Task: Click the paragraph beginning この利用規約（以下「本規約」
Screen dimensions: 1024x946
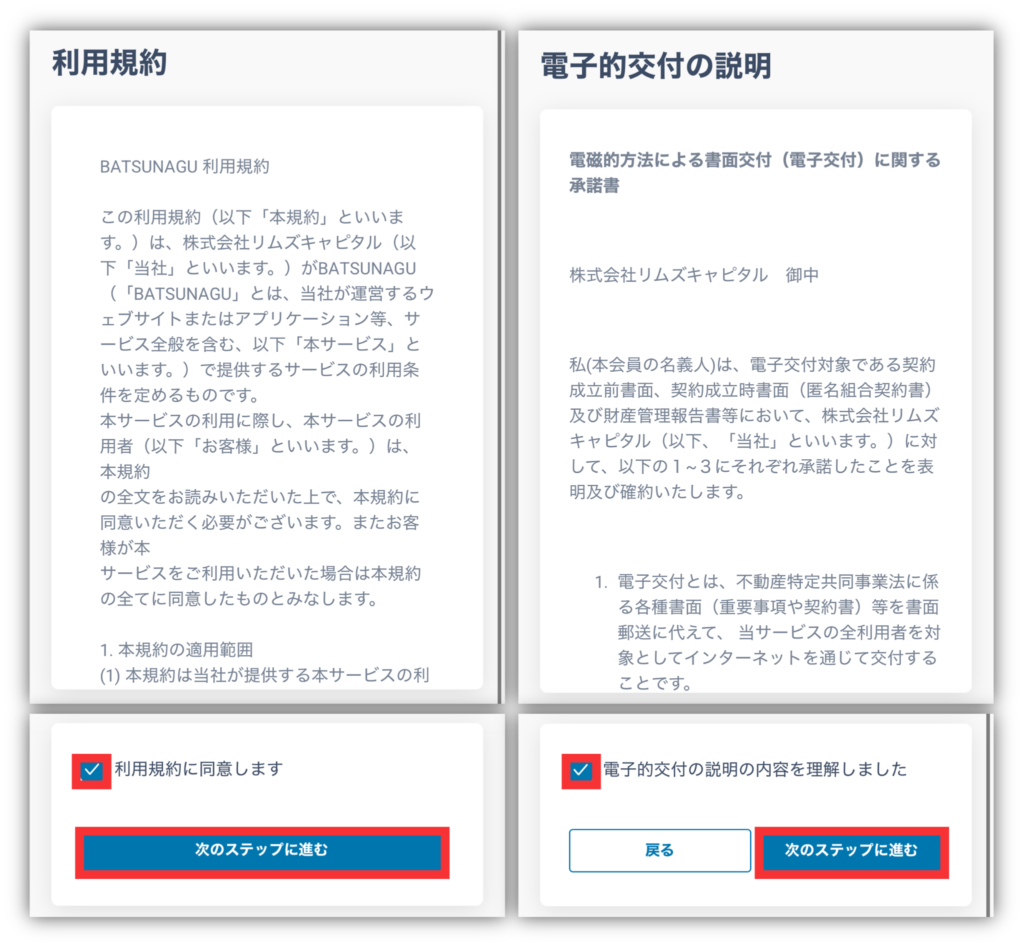Action: 266,306
